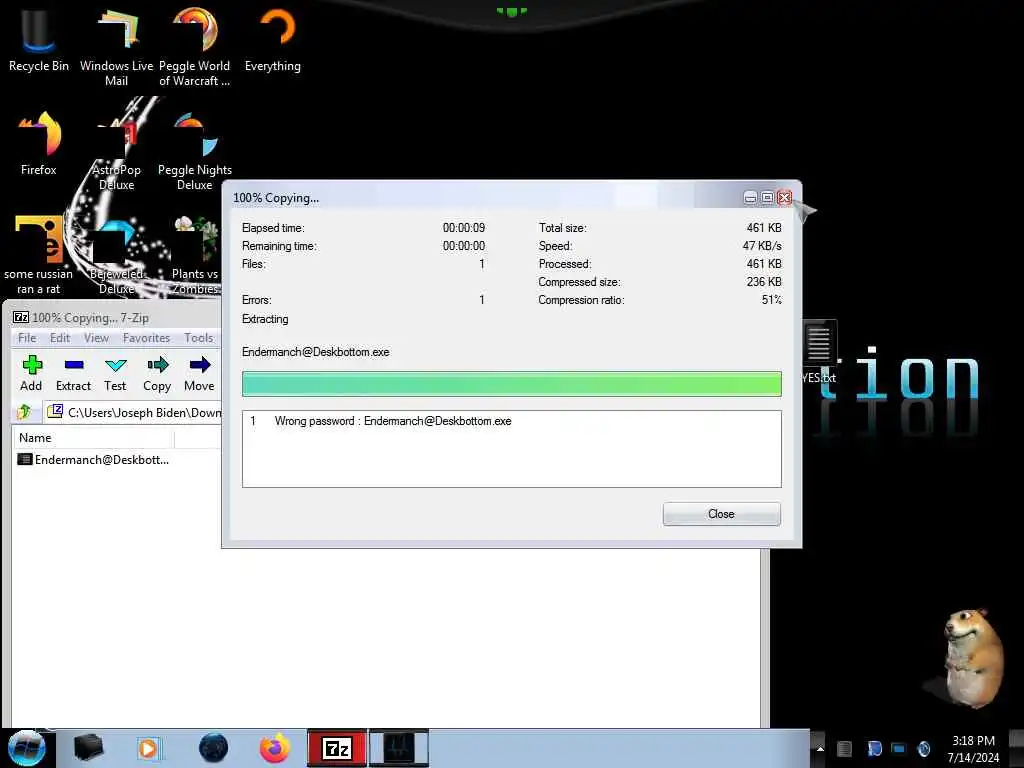Screen dimensions: 1024x768
Task: Open the Windows Start menu orb
Action: click(x=26, y=748)
